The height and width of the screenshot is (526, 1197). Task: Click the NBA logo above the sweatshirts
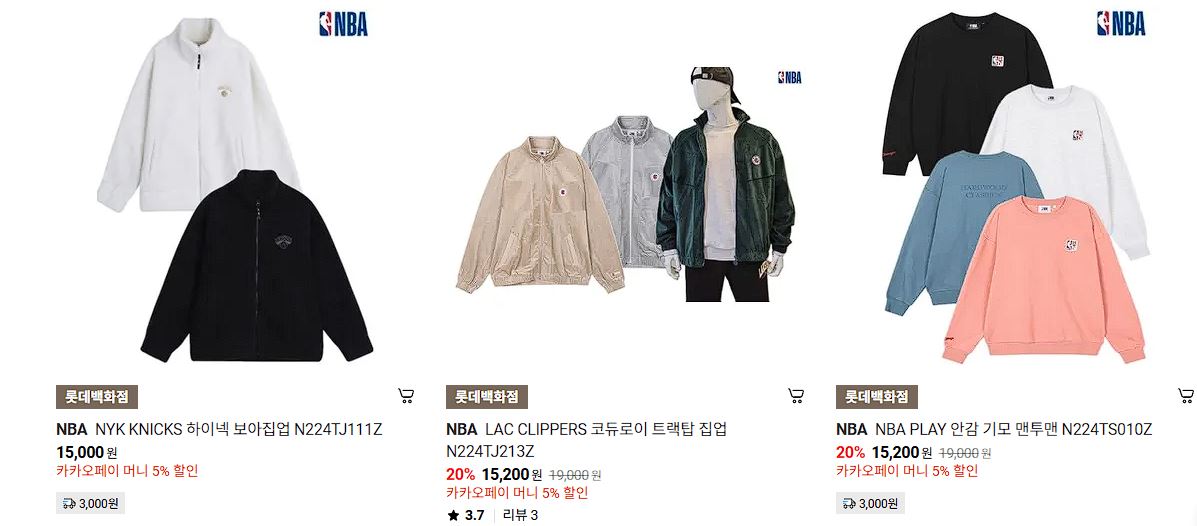(1121, 24)
